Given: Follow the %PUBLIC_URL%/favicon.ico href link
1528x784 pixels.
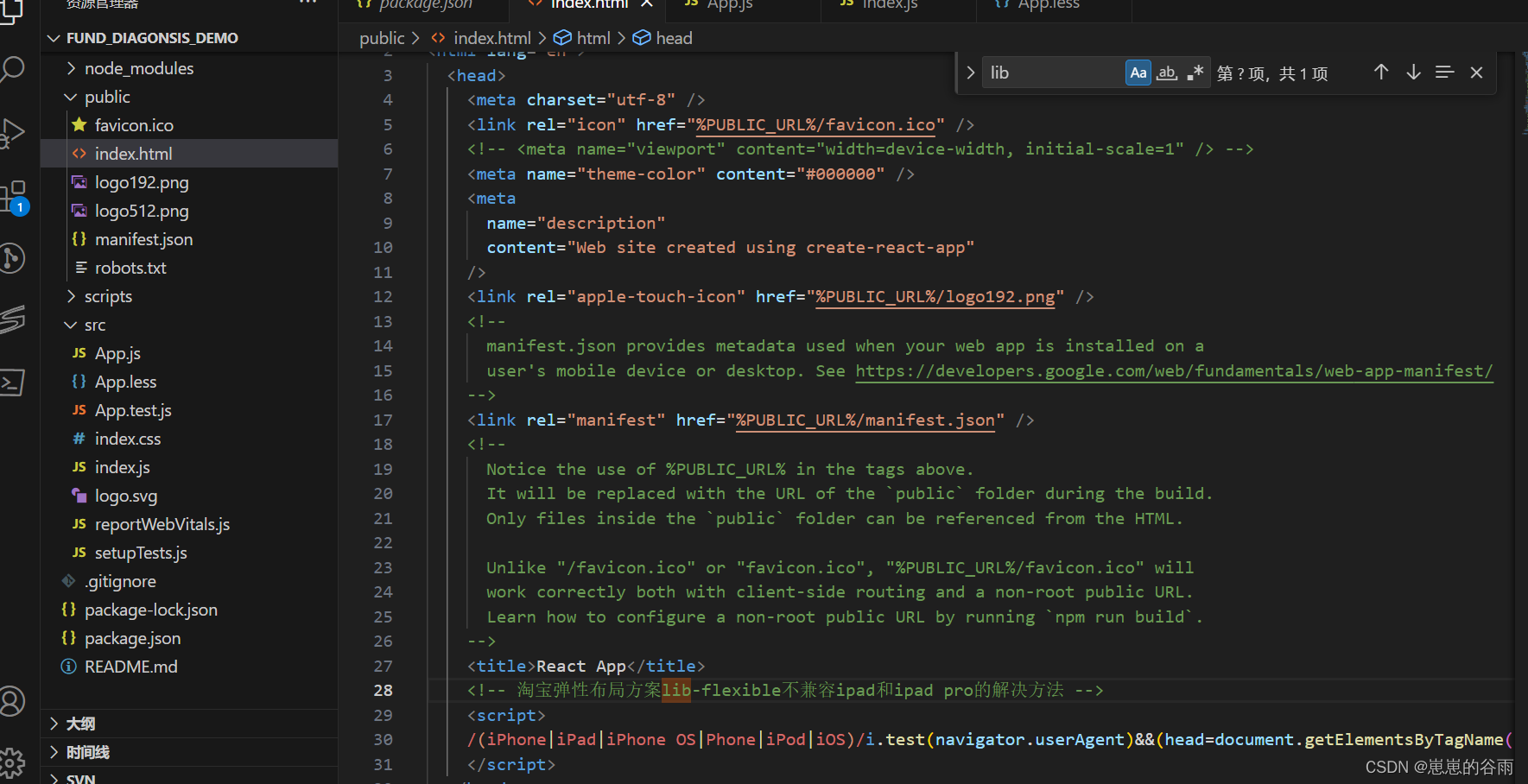Looking at the screenshot, I should pos(815,125).
